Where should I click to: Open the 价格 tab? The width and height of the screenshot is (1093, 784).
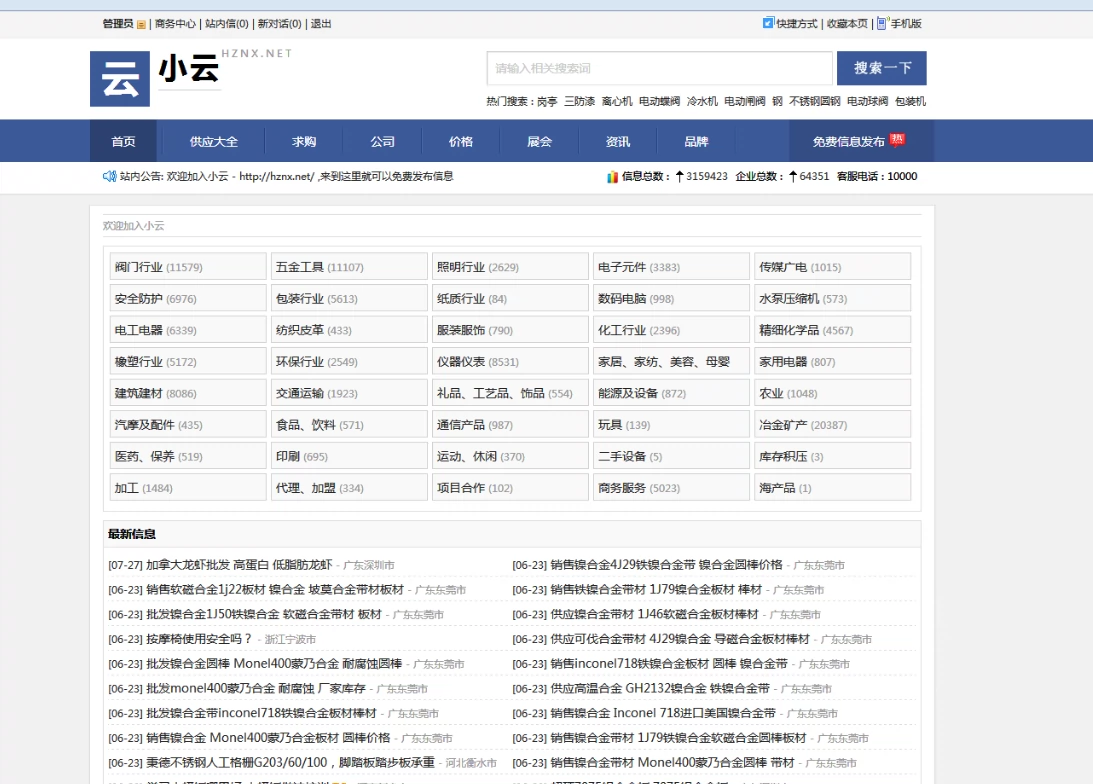pos(461,141)
